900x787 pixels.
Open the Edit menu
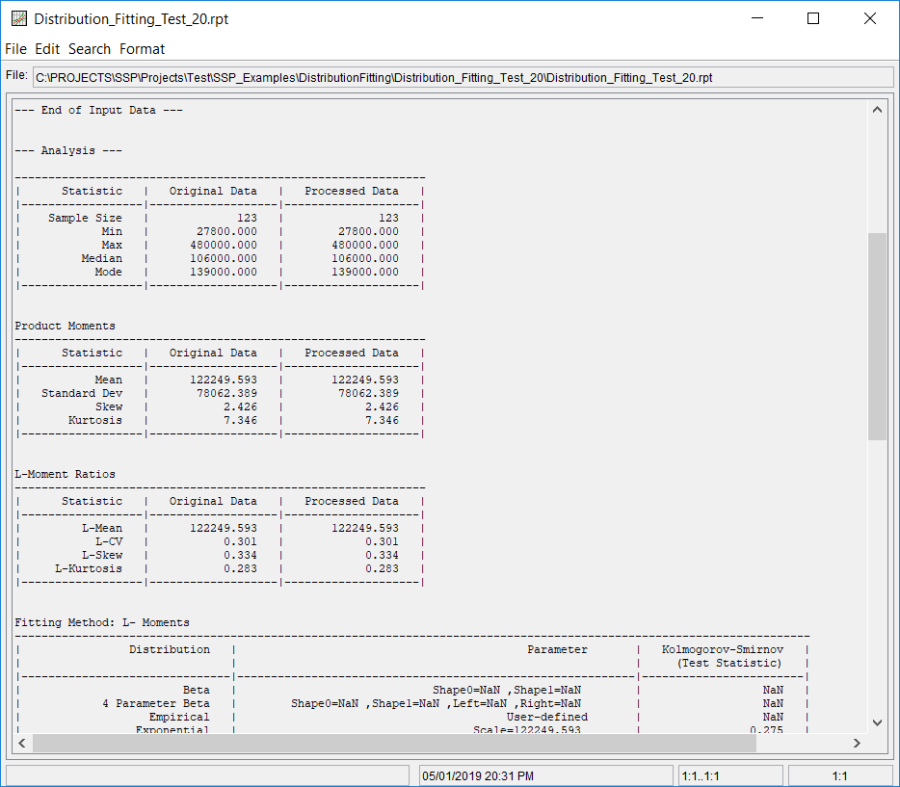[x=46, y=48]
